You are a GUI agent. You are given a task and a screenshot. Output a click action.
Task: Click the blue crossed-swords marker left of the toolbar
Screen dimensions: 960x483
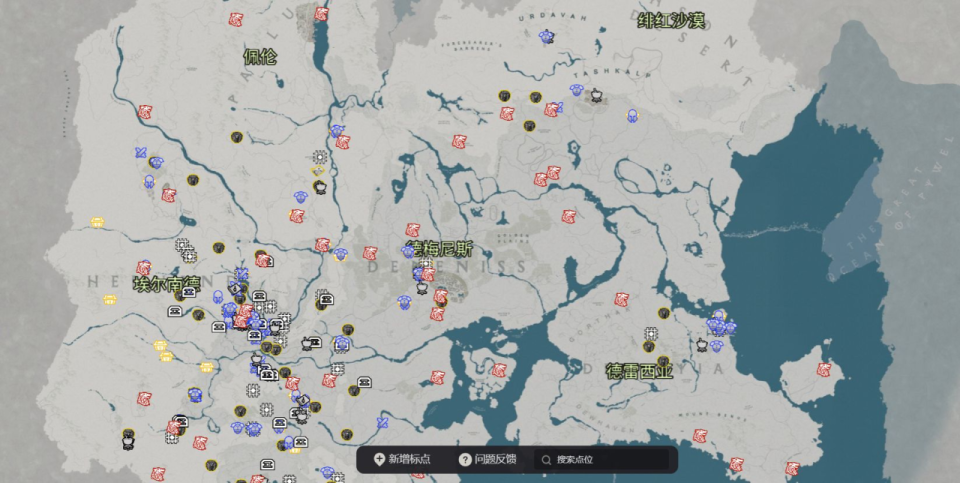(383, 422)
